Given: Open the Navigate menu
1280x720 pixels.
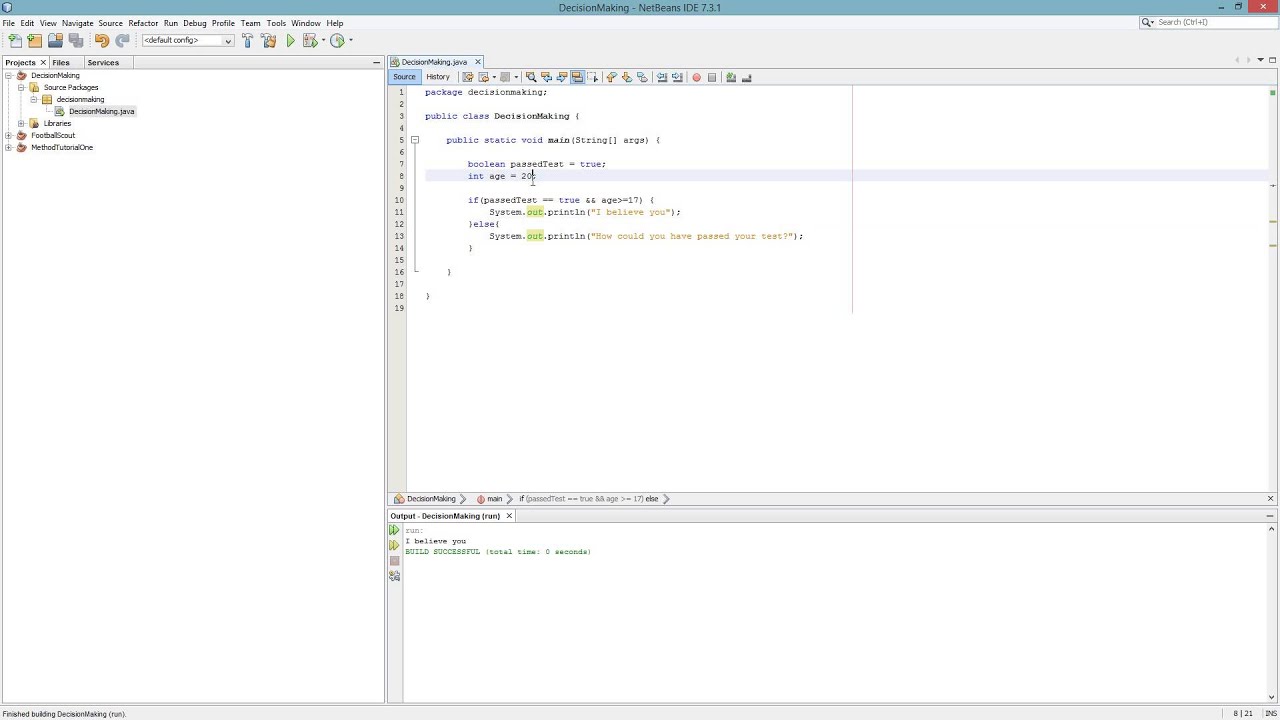Looking at the screenshot, I should tap(77, 23).
